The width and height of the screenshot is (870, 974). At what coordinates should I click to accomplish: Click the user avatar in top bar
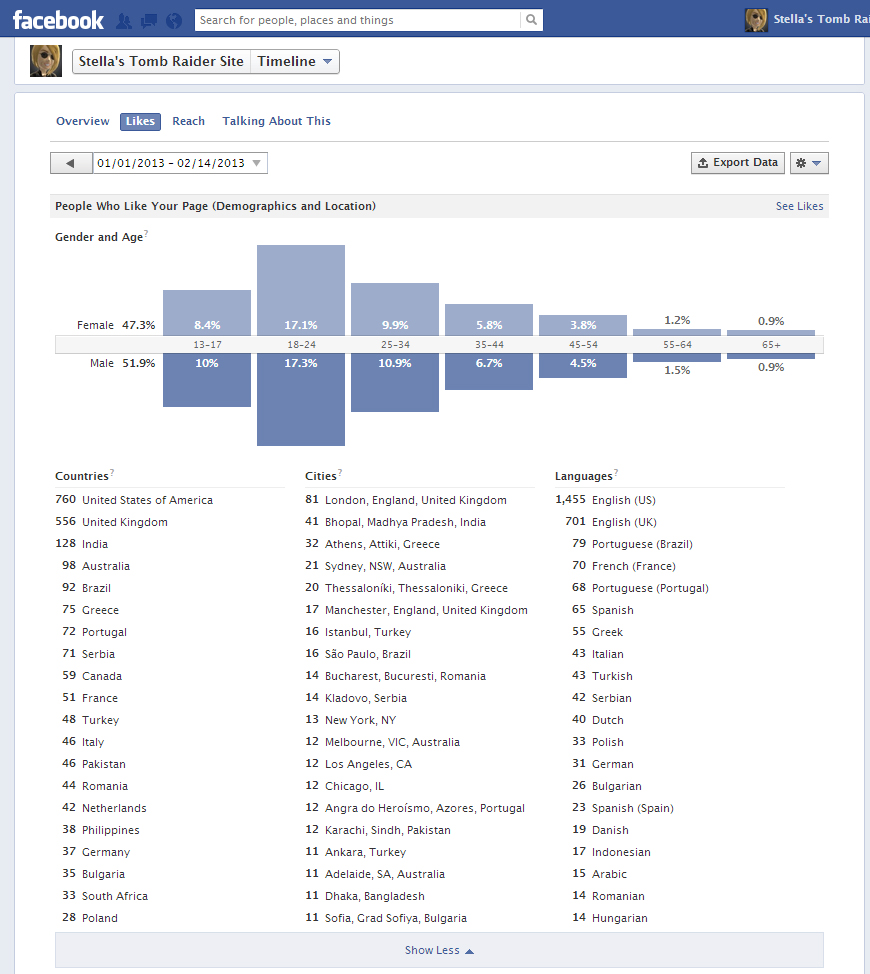(x=756, y=20)
